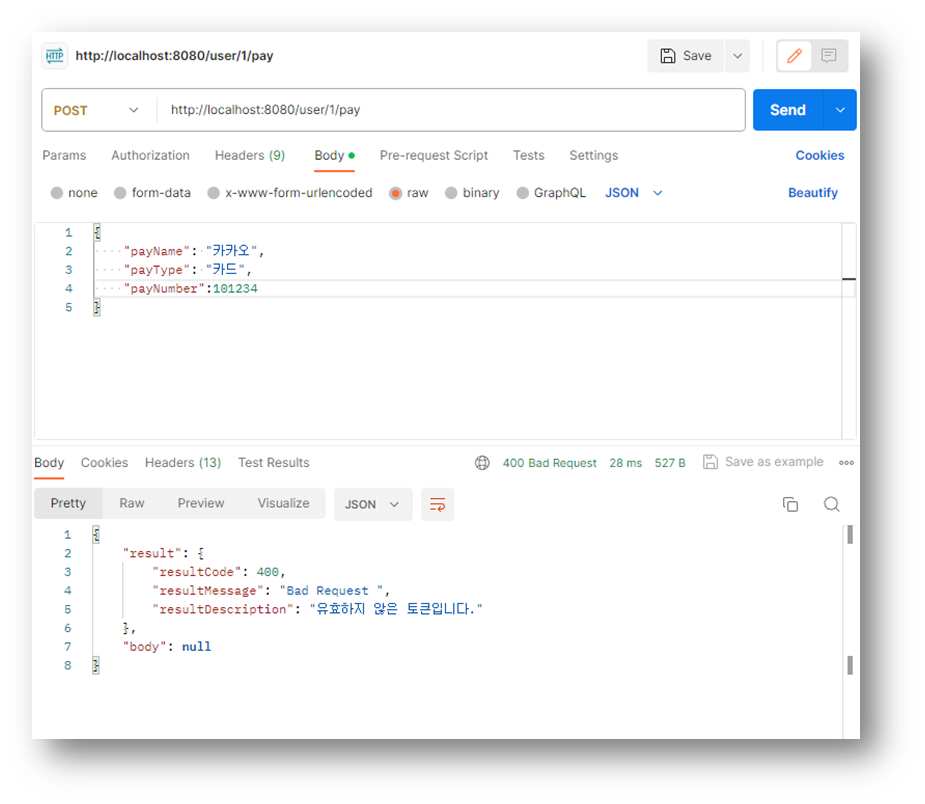Toggle the line wrap icon
This screenshot has height=804, width=925.
tap(437, 505)
